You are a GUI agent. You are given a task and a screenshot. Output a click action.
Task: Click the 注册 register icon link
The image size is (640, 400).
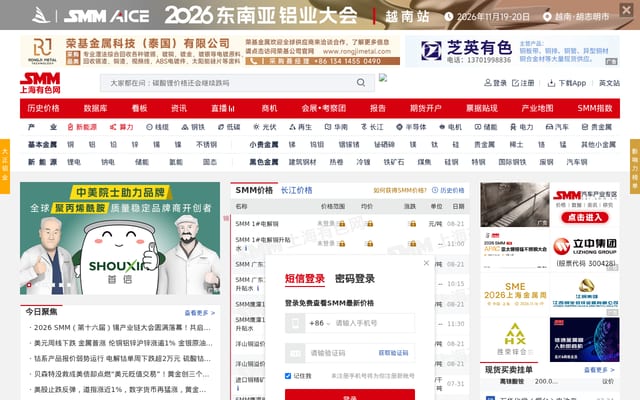pos(523,83)
